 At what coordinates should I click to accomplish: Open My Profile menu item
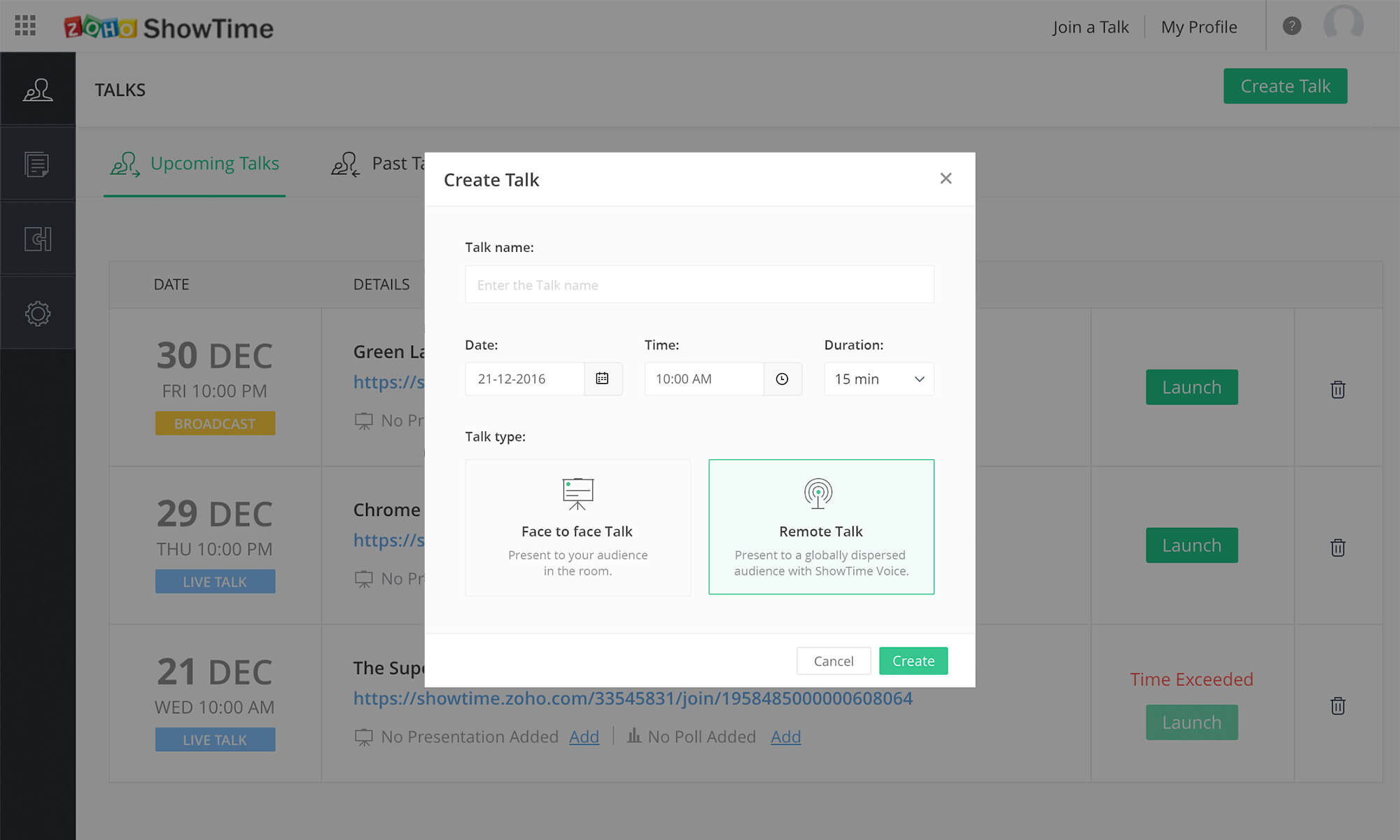tap(1198, 27)
